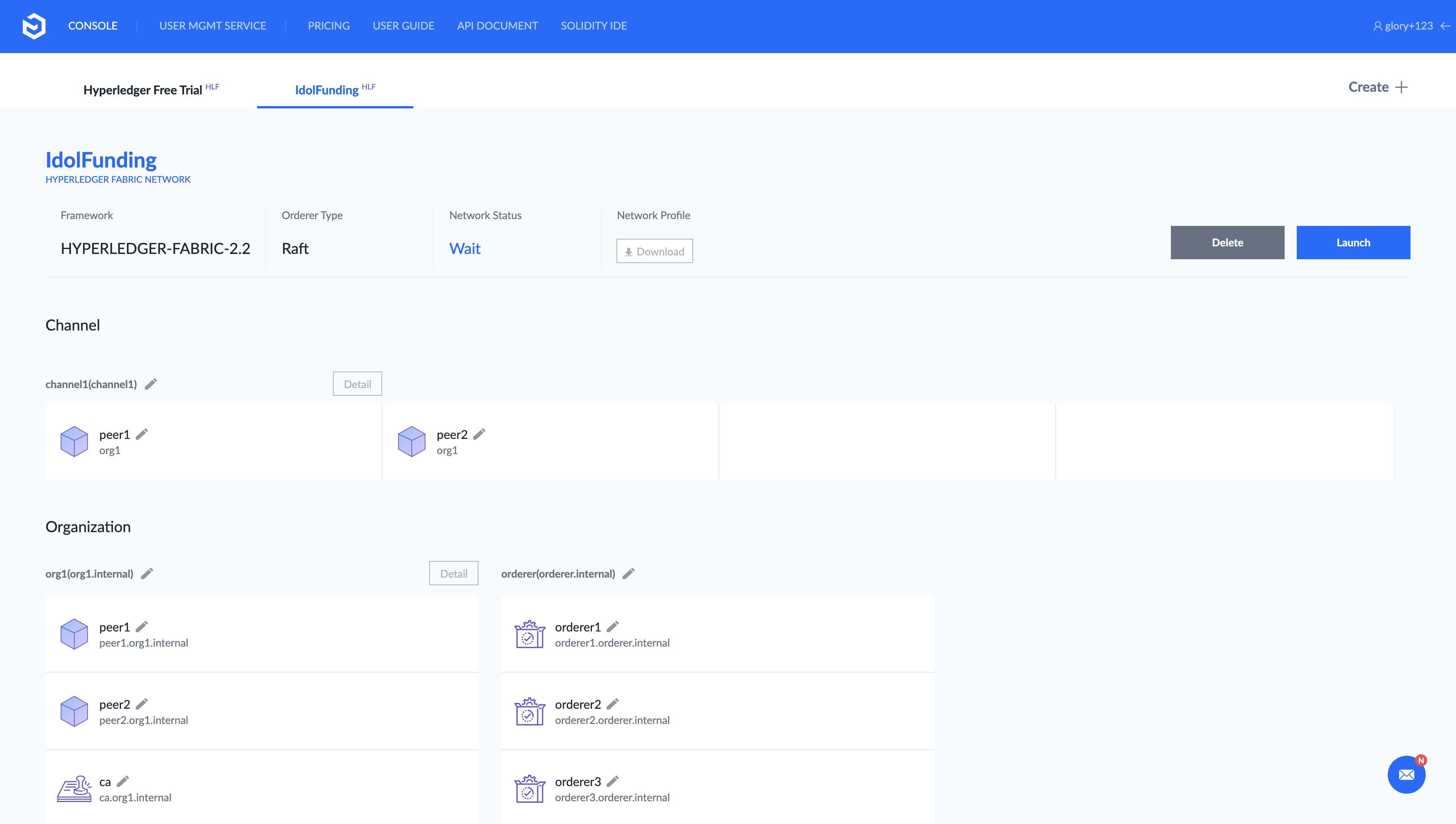This screenshot has height=824, width=1456.
Task: Click the edit pencil next to channel1(channel1)
Action: click(151, 384)
